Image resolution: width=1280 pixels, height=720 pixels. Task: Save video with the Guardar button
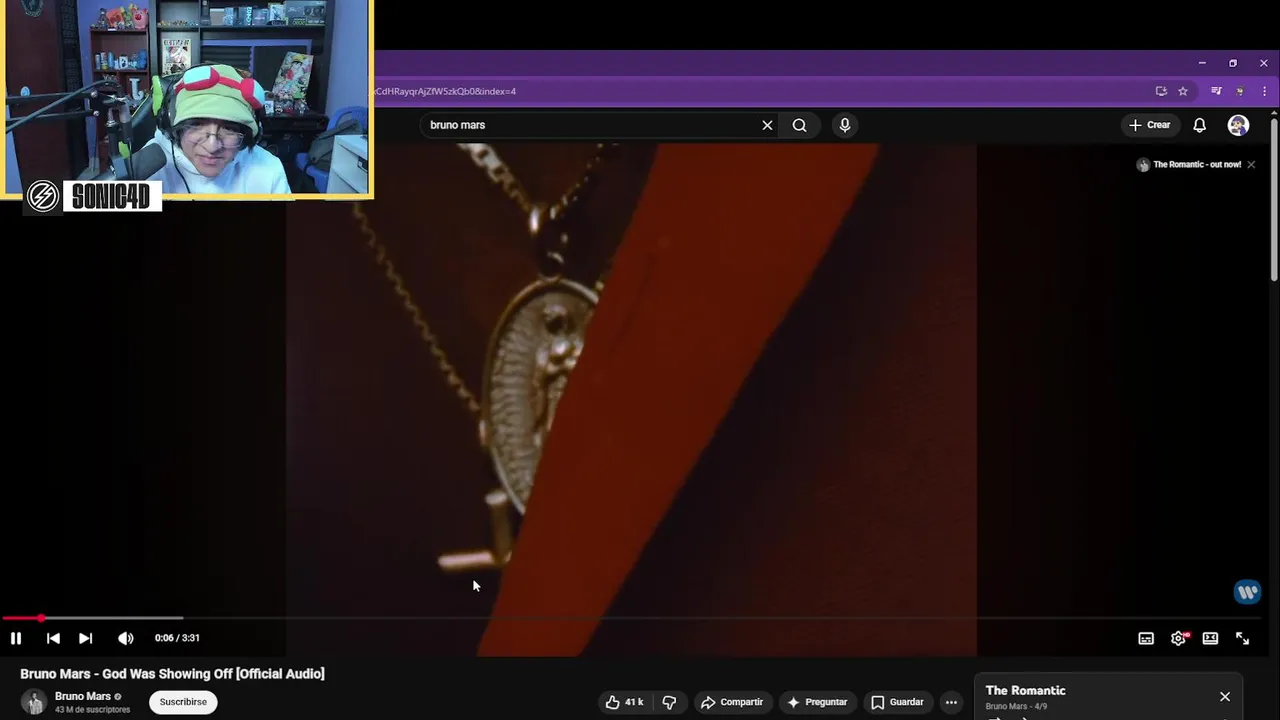click(897, 702)
